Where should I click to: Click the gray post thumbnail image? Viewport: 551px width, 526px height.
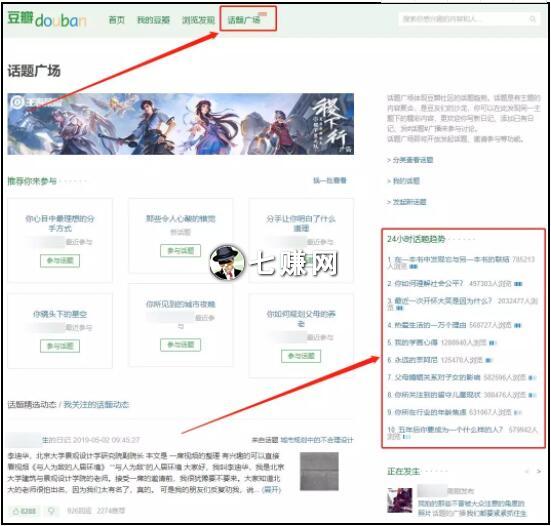point(319,471)
